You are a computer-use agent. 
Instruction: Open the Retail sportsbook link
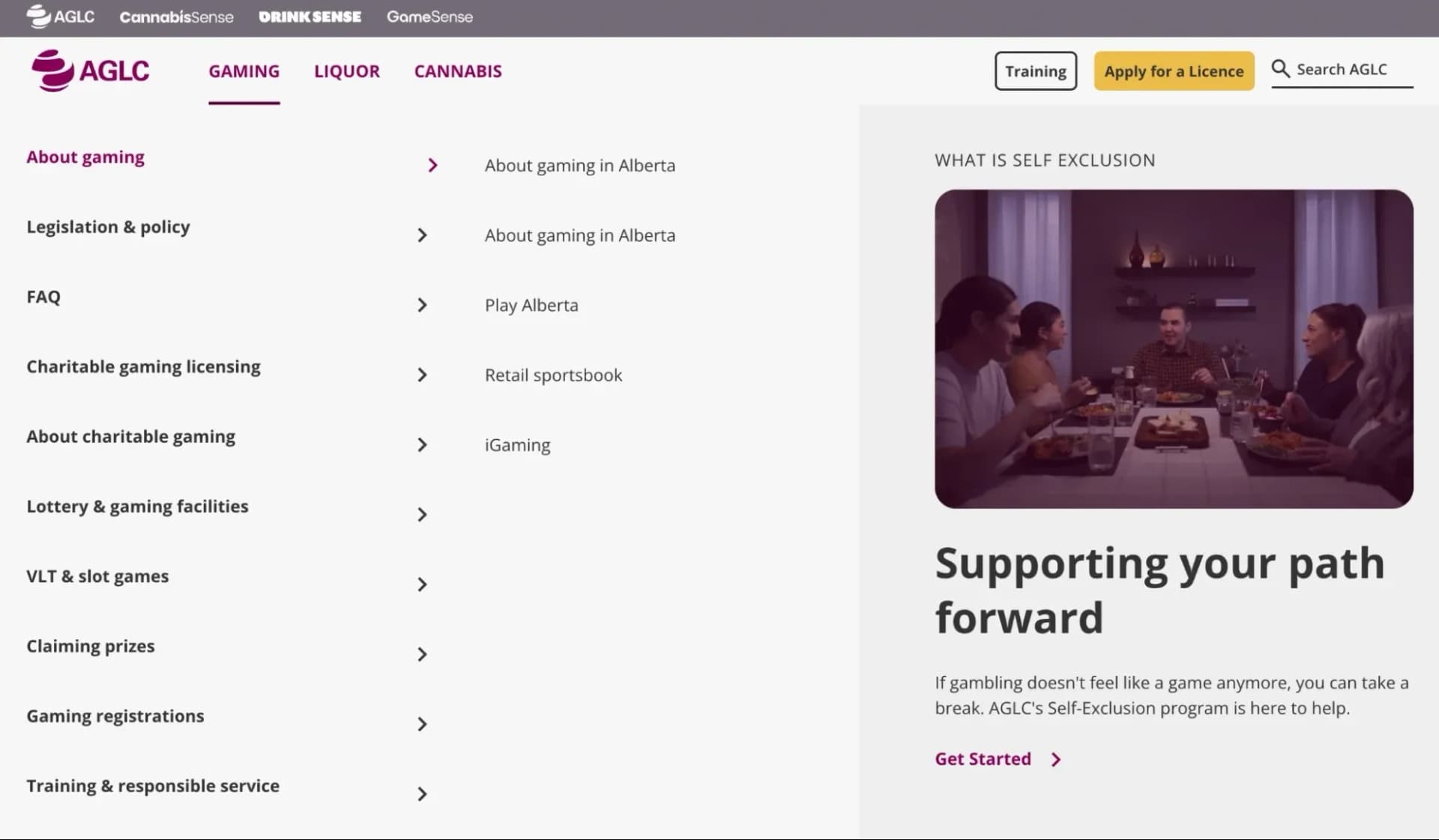click(553, 375)
